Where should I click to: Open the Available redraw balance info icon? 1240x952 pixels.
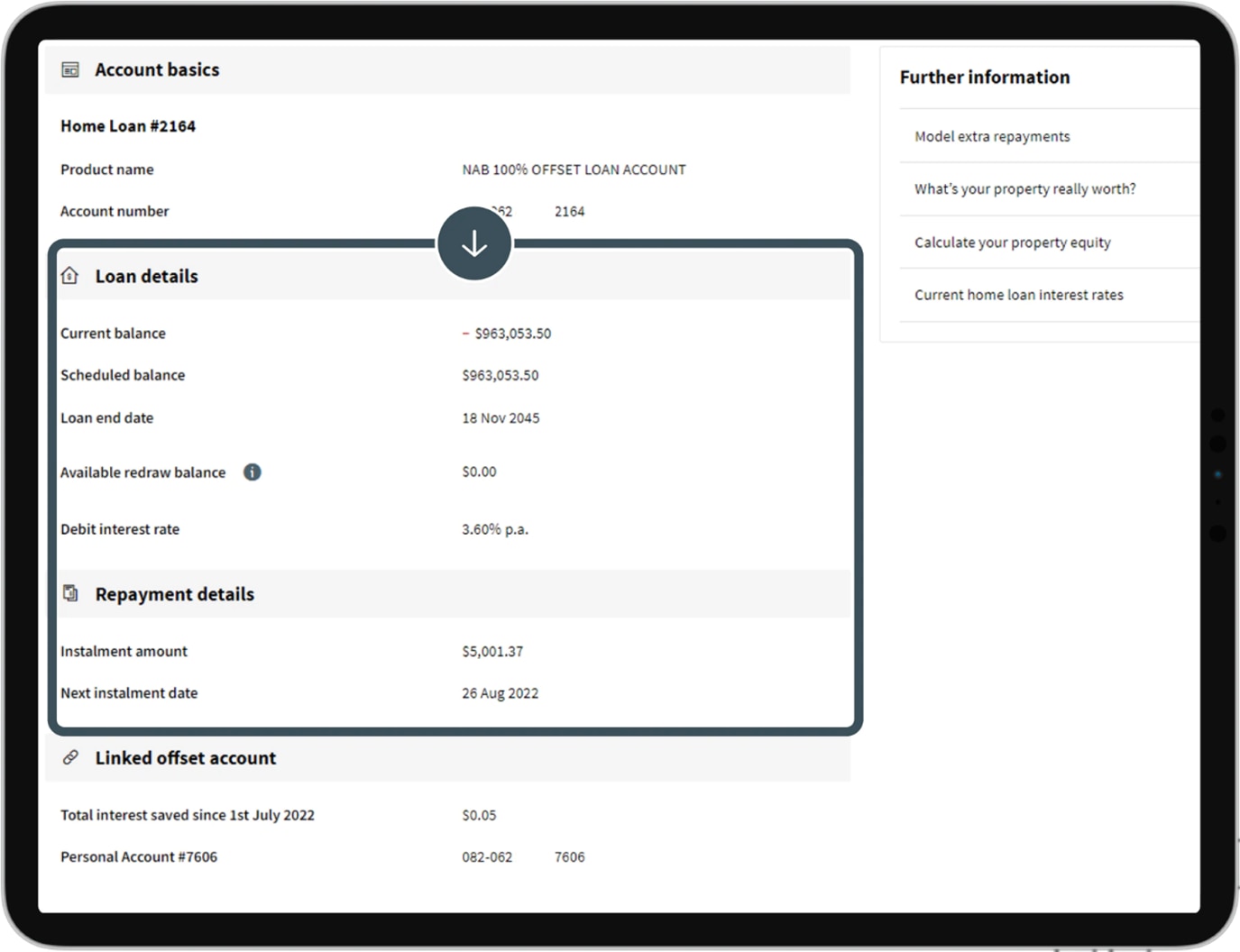253,471
